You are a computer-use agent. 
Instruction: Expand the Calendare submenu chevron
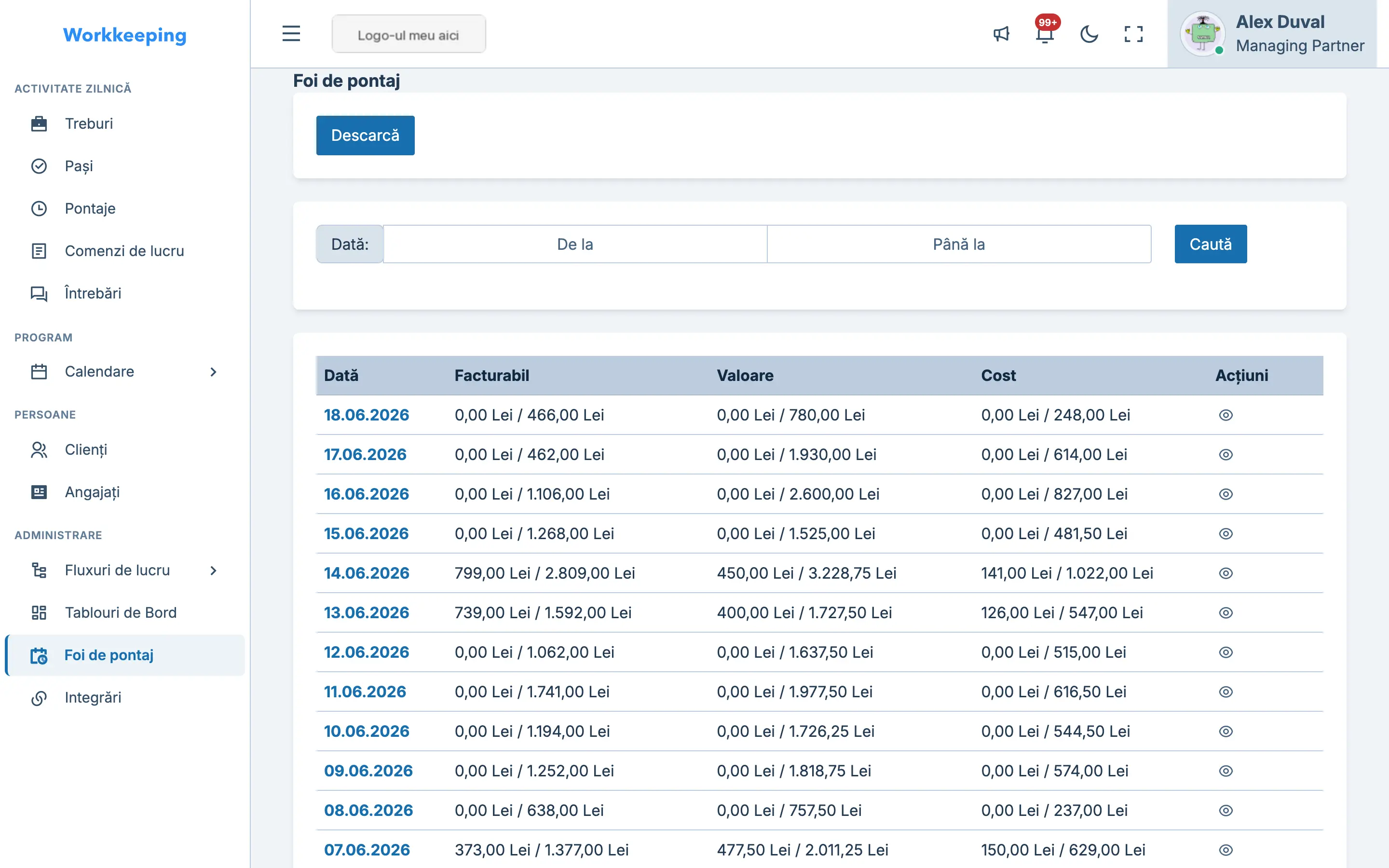[x=214, y=371]
